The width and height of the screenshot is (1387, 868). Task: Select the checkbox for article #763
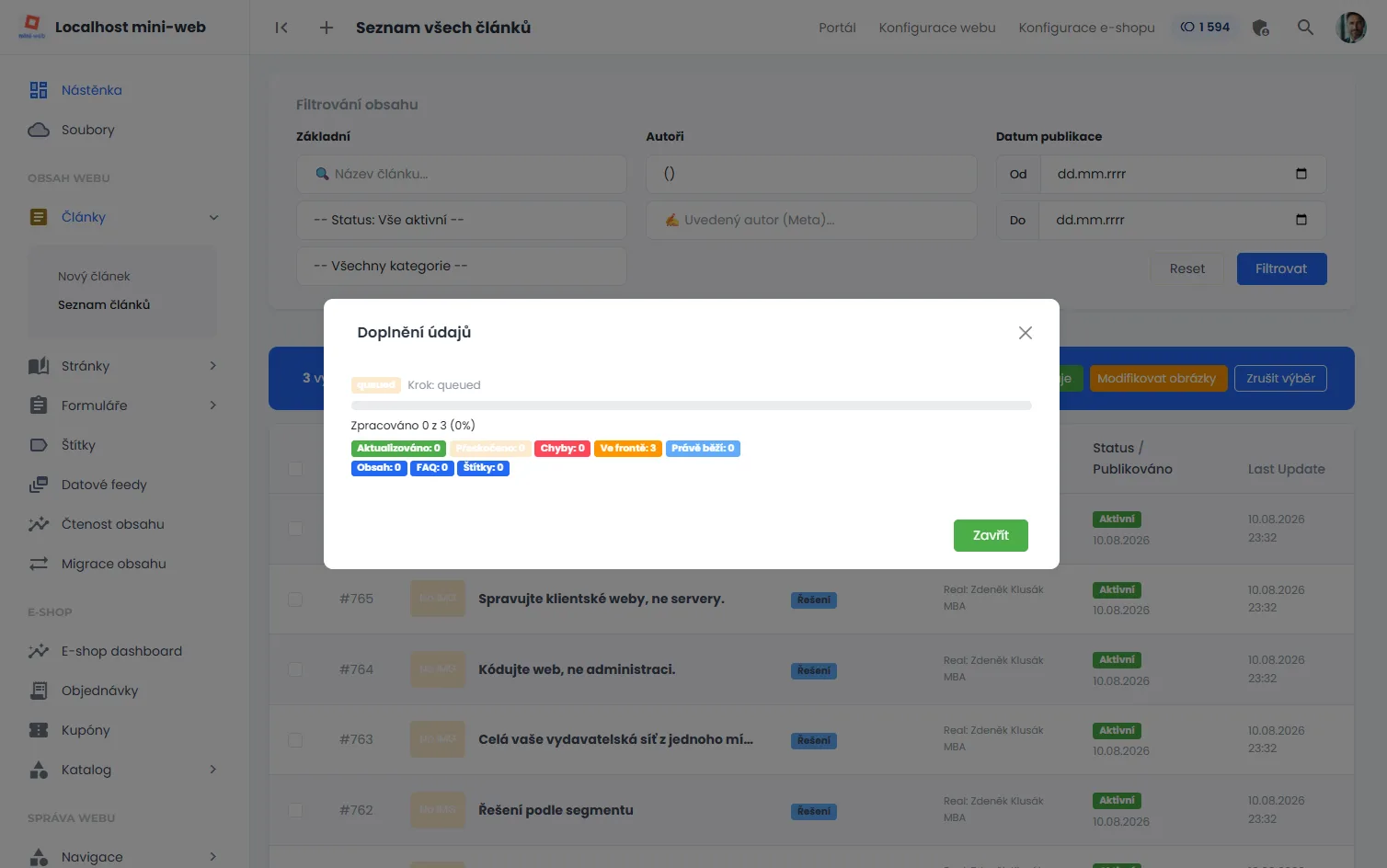(x=295, y=740)
